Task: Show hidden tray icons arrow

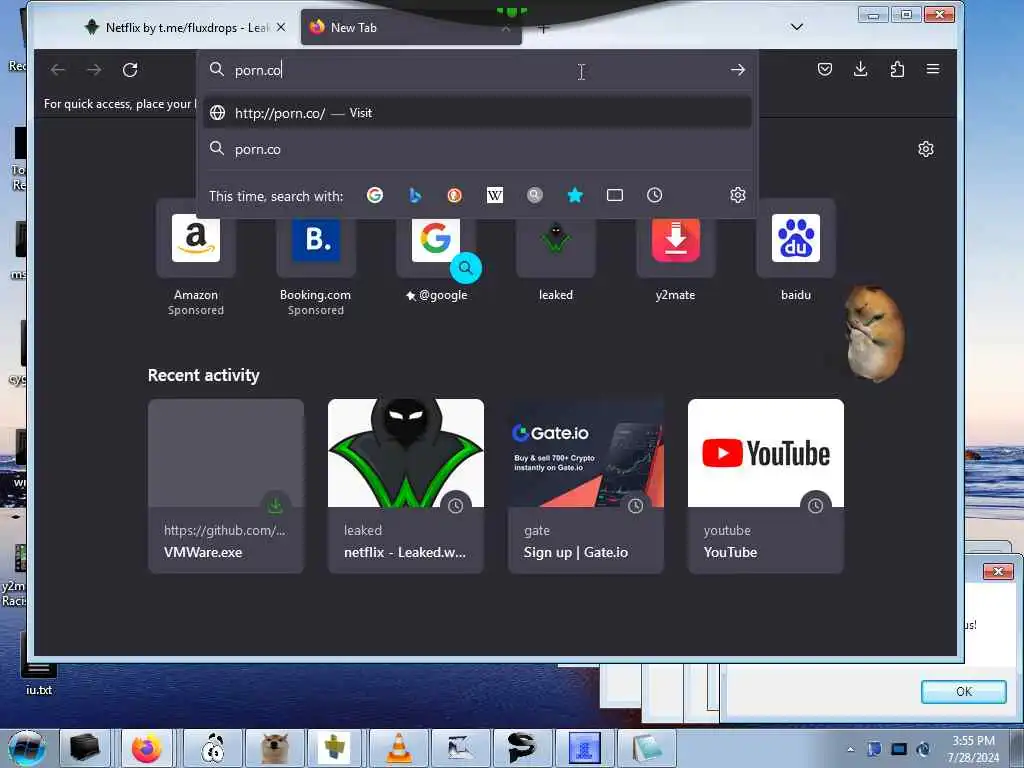Action: coord(850,749)
